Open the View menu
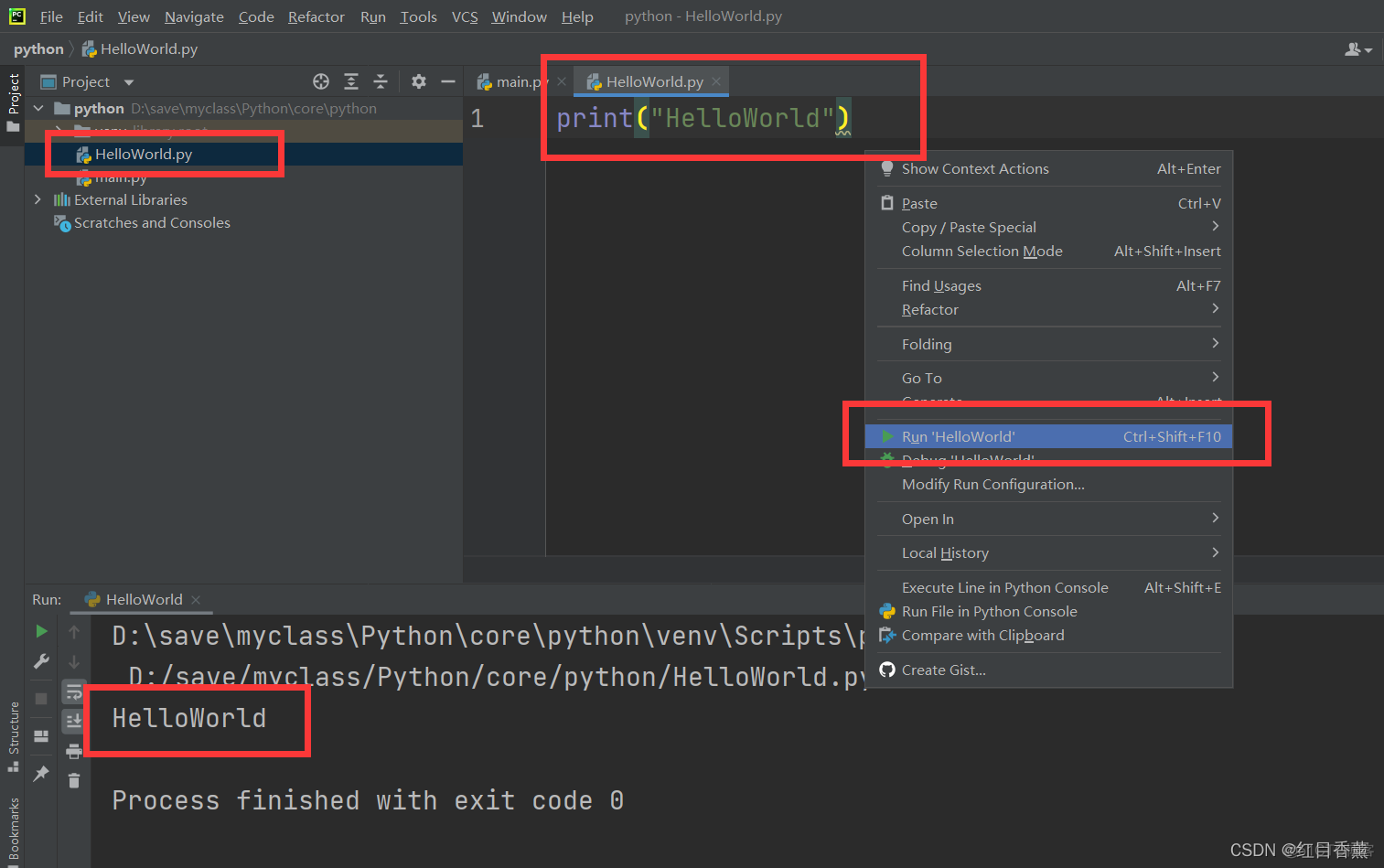The image size is (1384, 868). [134, 16]
